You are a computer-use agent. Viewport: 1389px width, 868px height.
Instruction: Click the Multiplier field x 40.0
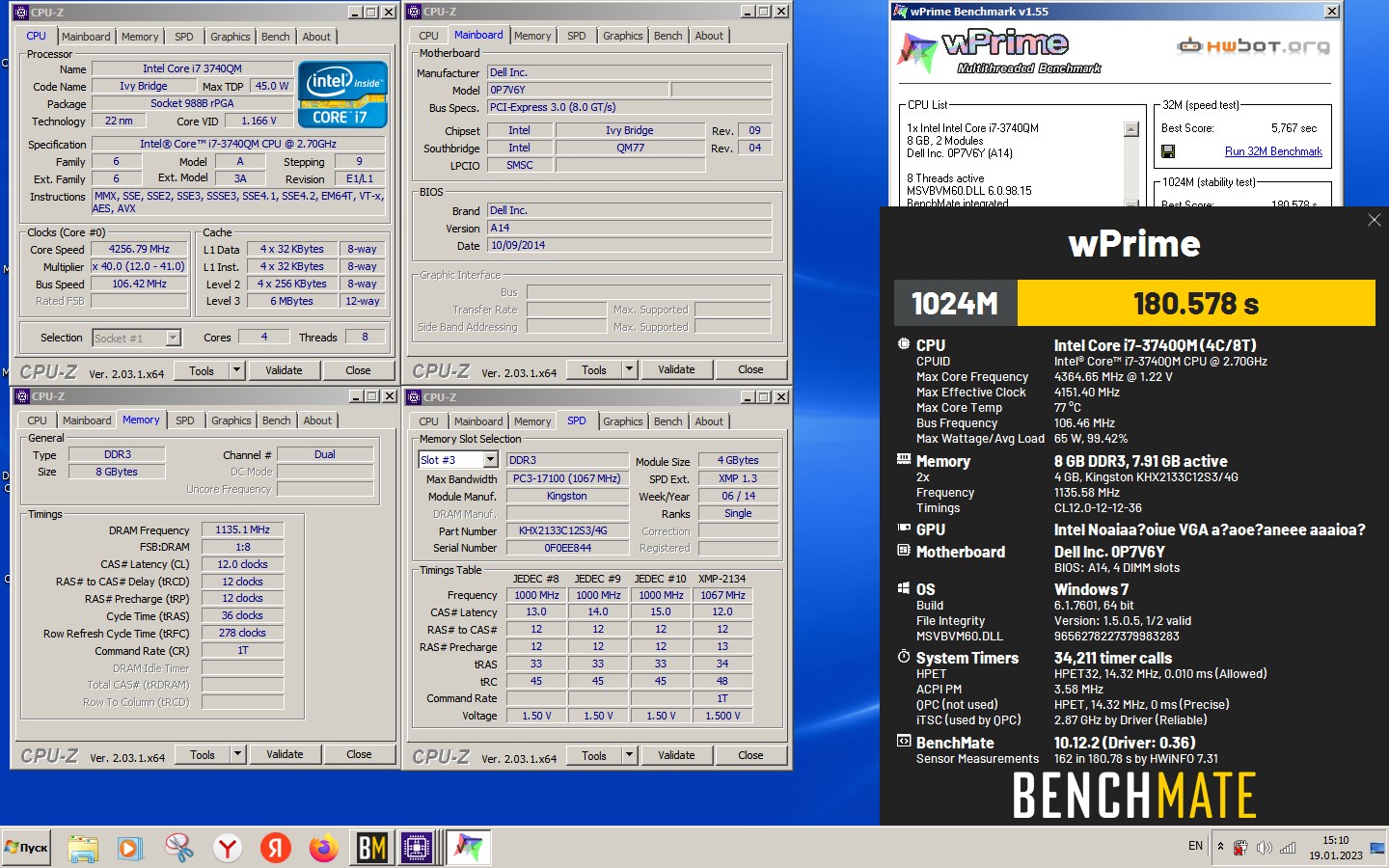(x=139, y=267)
